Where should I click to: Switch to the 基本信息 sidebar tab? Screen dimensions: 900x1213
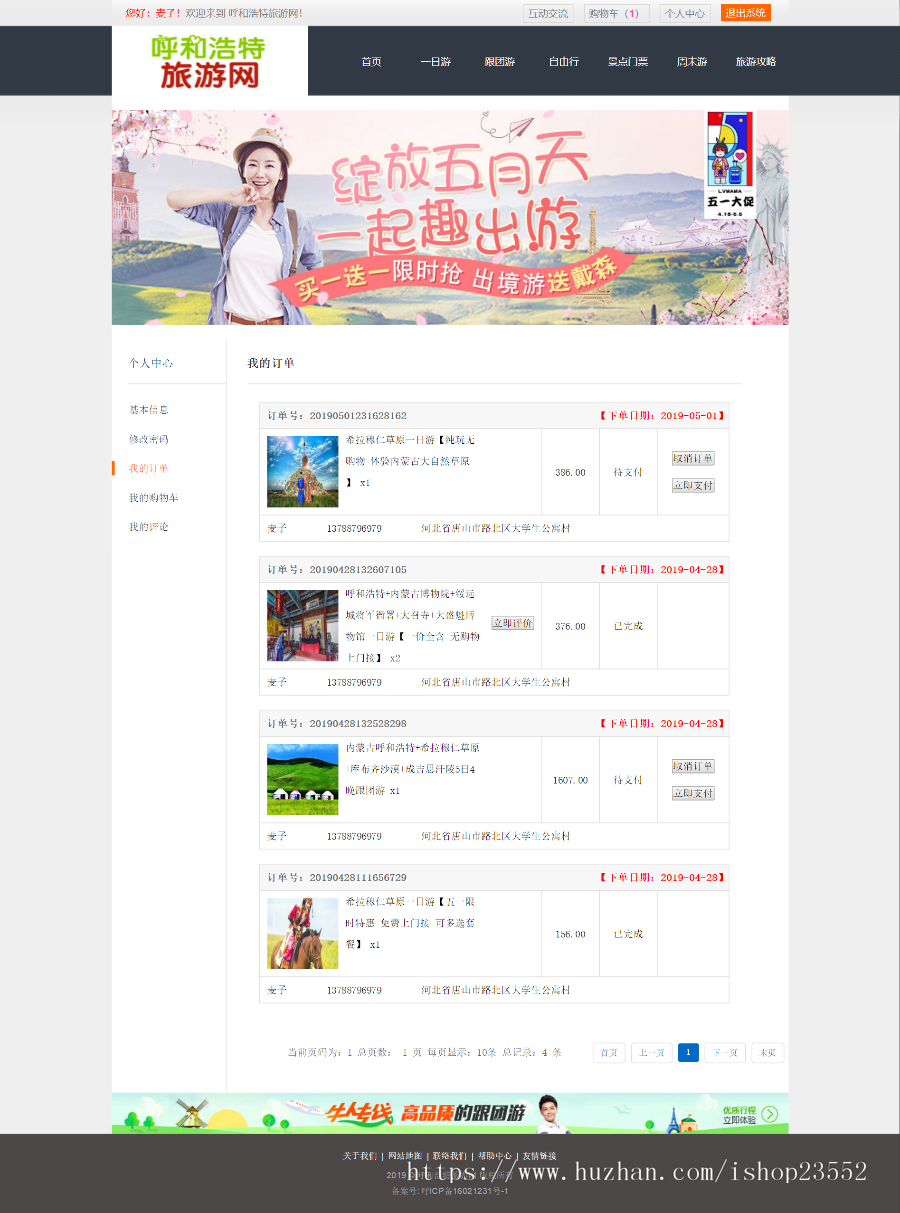(x=147, y=409)
